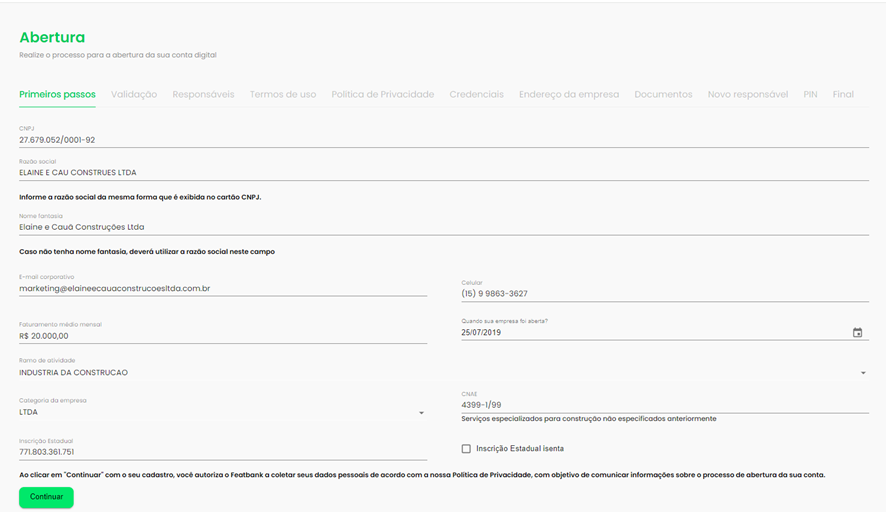
Task: Switch to the Responsáveis tab
Action: pos(203,94)
